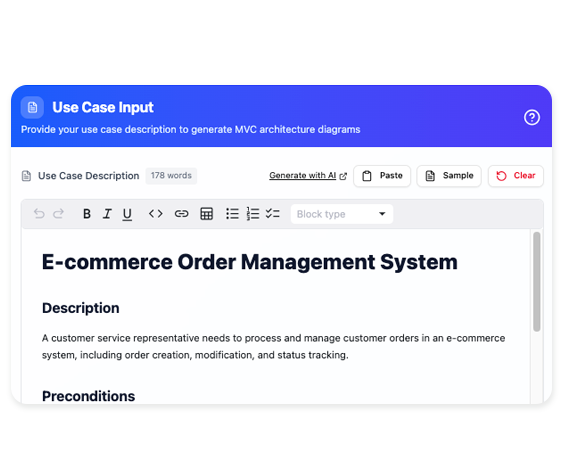Screen dimensions: 567x457
Task: Click the document icon beside Use Case Input
Action: click(32, 107)
